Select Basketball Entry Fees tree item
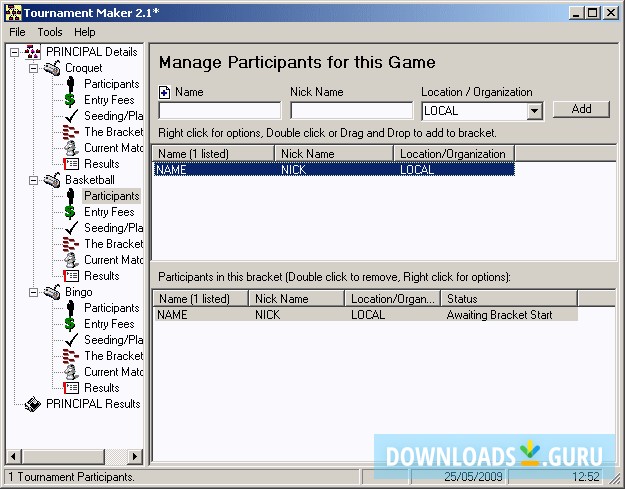 pyautogui.click(x=109, y=212)
